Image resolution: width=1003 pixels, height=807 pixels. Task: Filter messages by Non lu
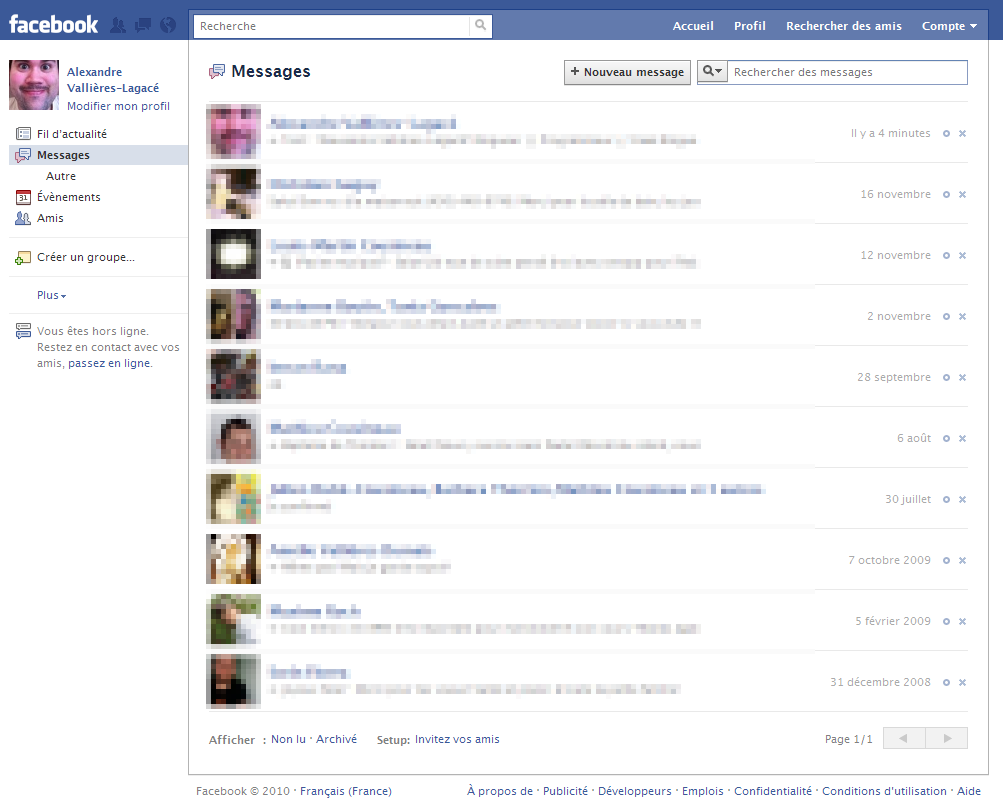288,739
